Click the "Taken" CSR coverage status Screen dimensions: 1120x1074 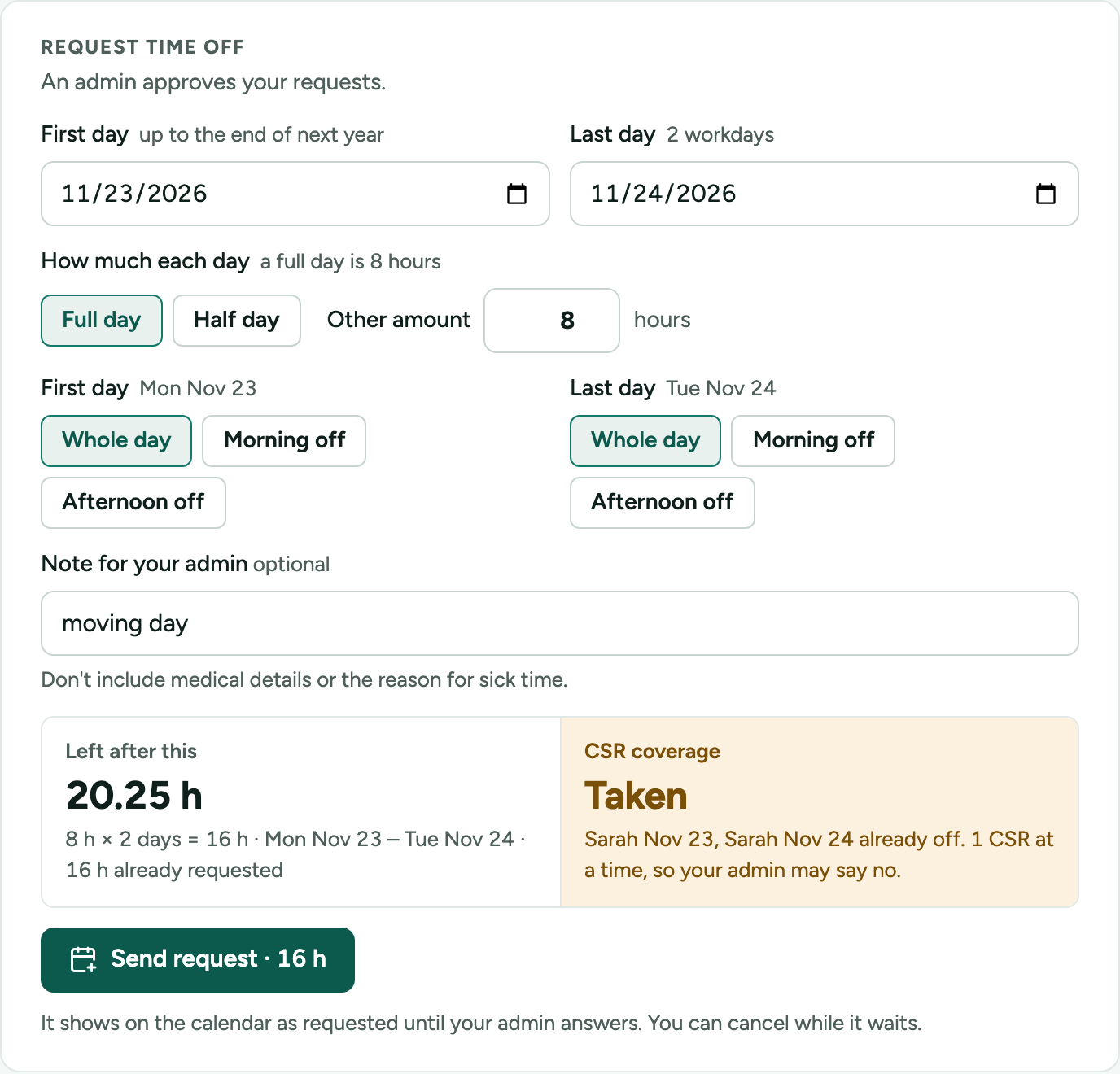(636, 795)
